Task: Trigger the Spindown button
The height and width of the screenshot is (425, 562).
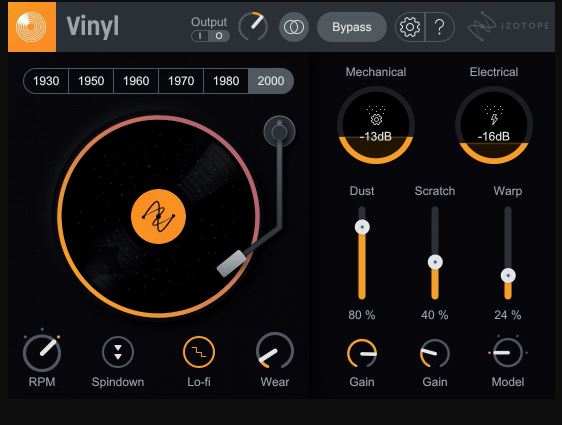Action: click(118, 352)
